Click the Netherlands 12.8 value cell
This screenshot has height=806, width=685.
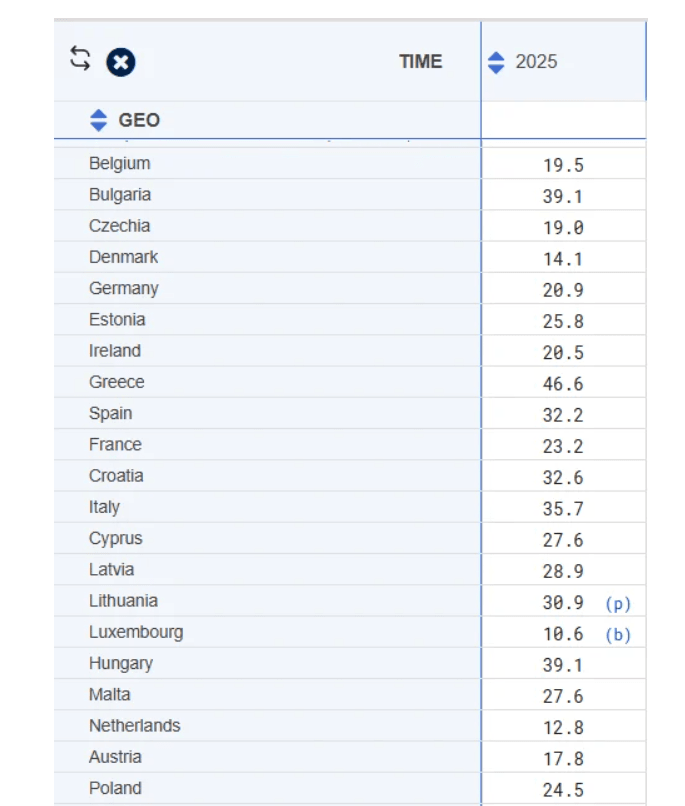[x=563, y=727]
